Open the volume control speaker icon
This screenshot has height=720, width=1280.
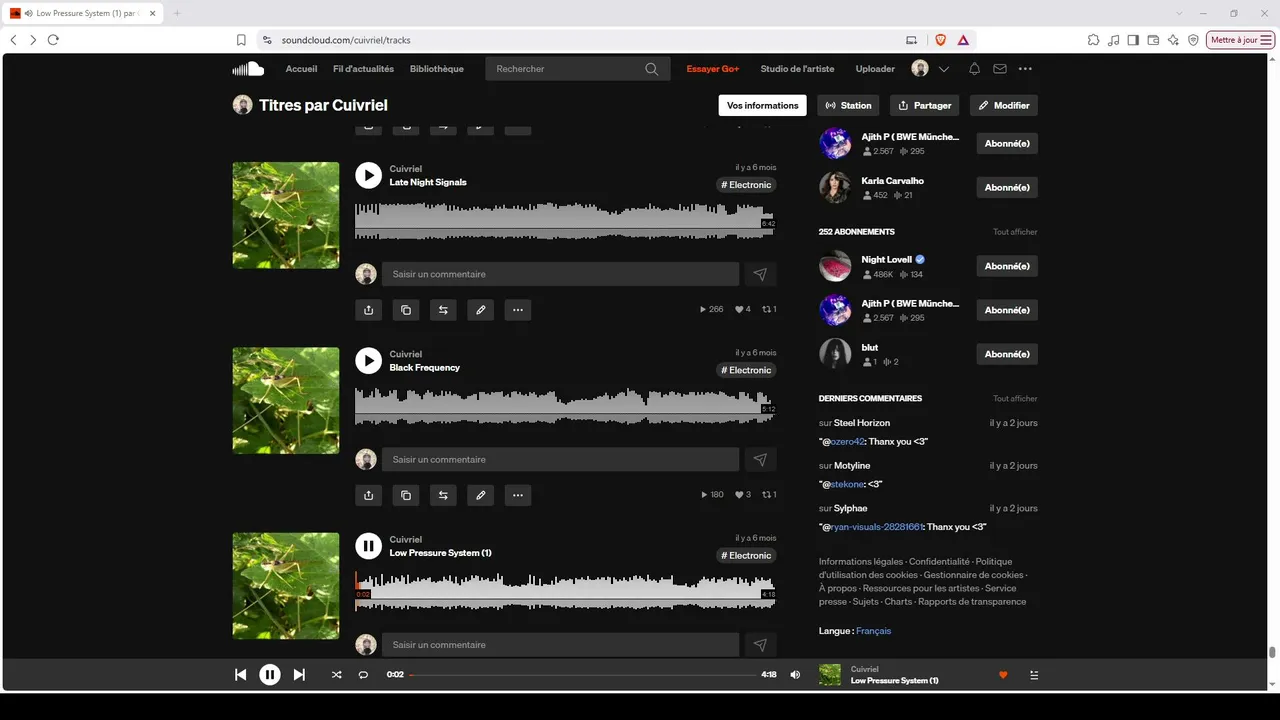(x=795, y=675)
